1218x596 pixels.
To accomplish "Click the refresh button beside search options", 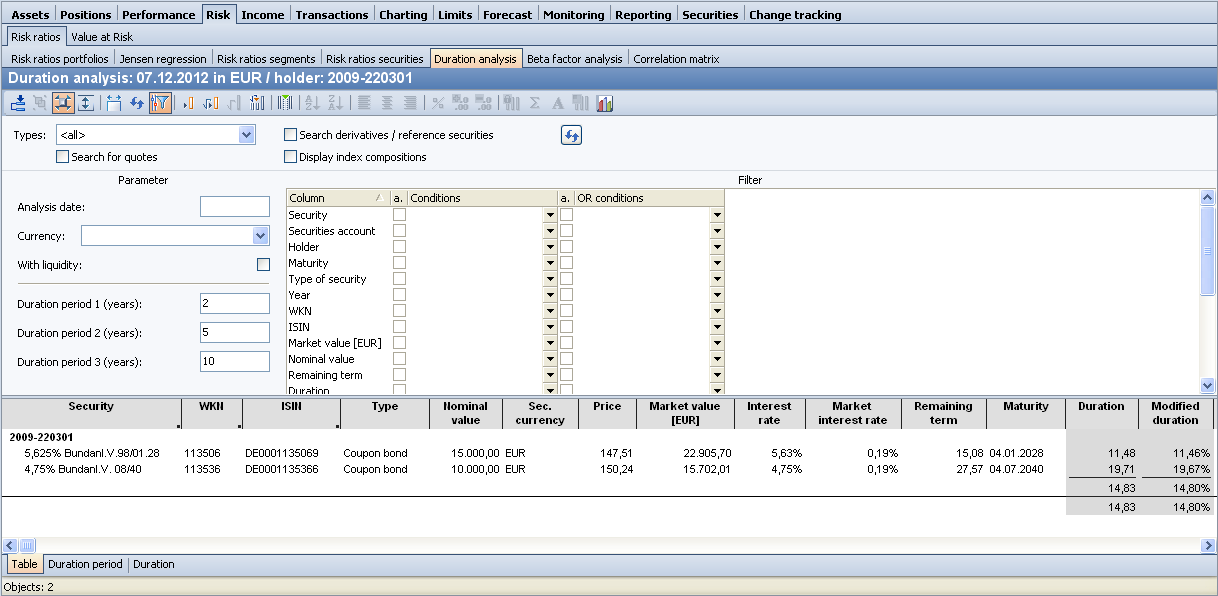I will pyautogui.click(x=571, y=136).
